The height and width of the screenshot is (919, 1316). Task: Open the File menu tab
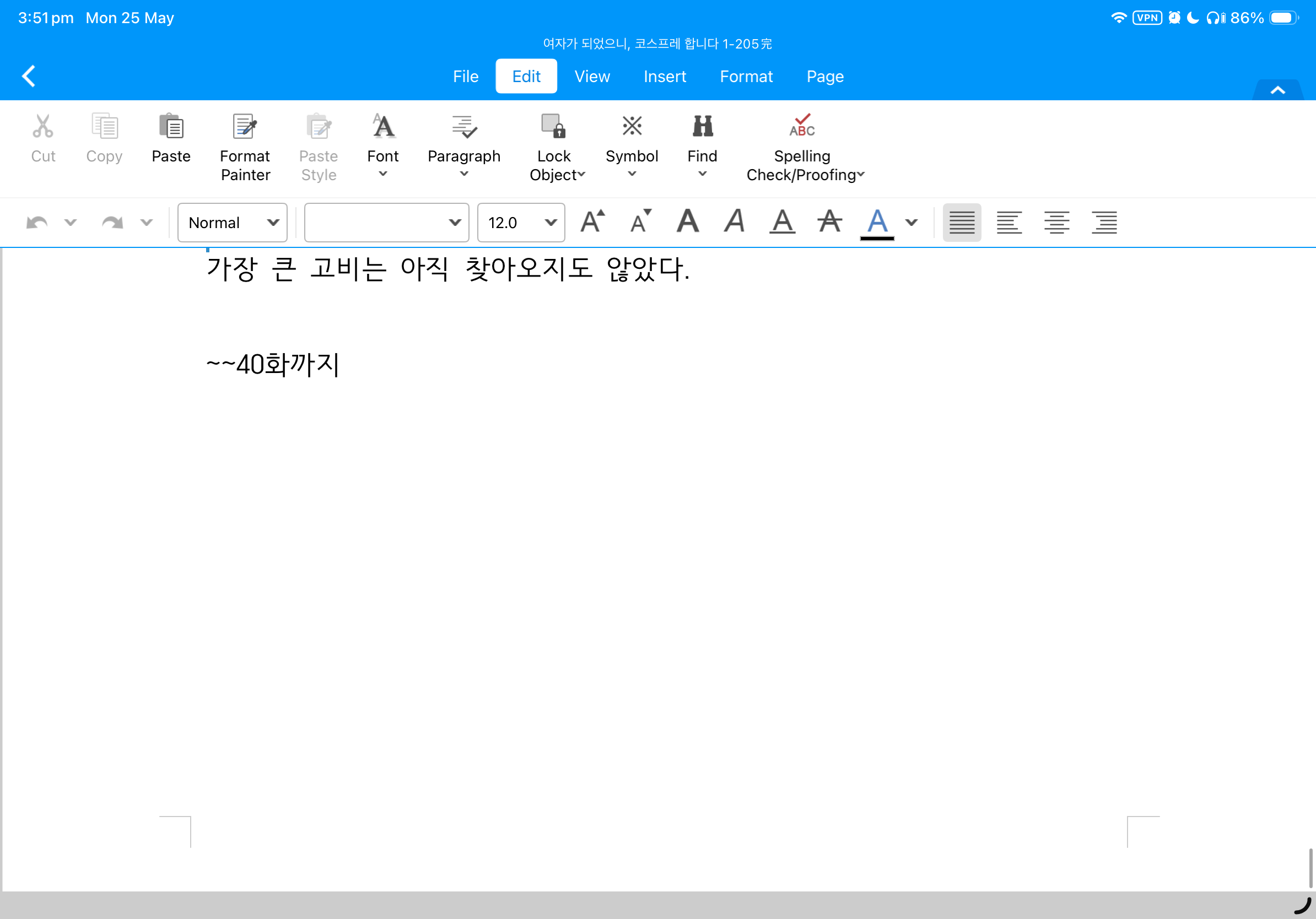click(466, 76)
